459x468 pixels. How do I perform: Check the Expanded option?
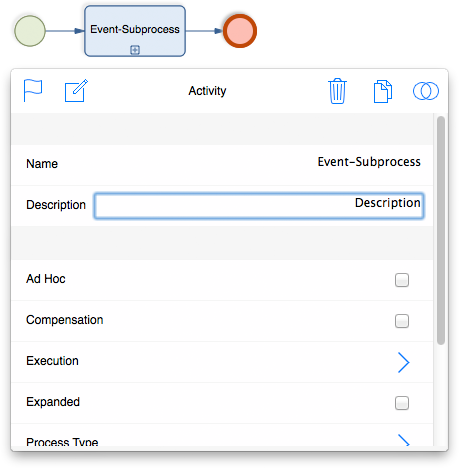[402, 403]
